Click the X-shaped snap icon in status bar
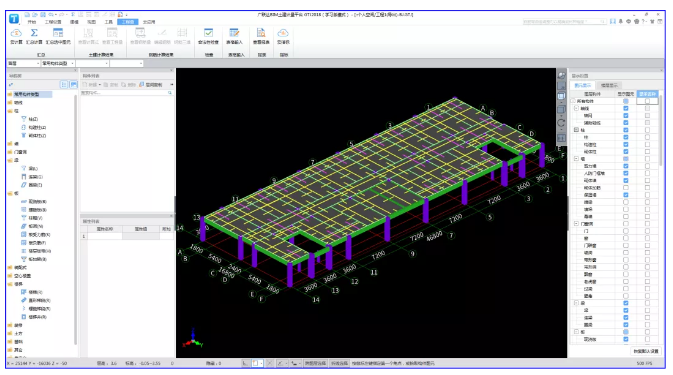This screenshot has width=673, height=375. click(x=270, y=363)
